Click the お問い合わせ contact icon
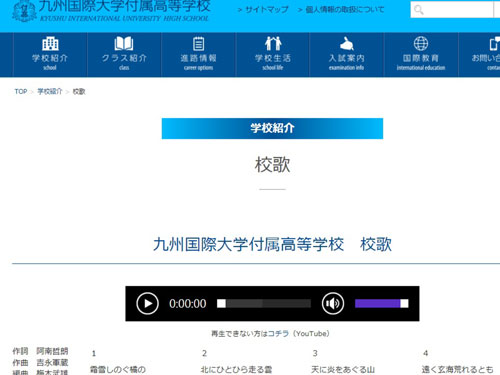 (x=494, y=43)
